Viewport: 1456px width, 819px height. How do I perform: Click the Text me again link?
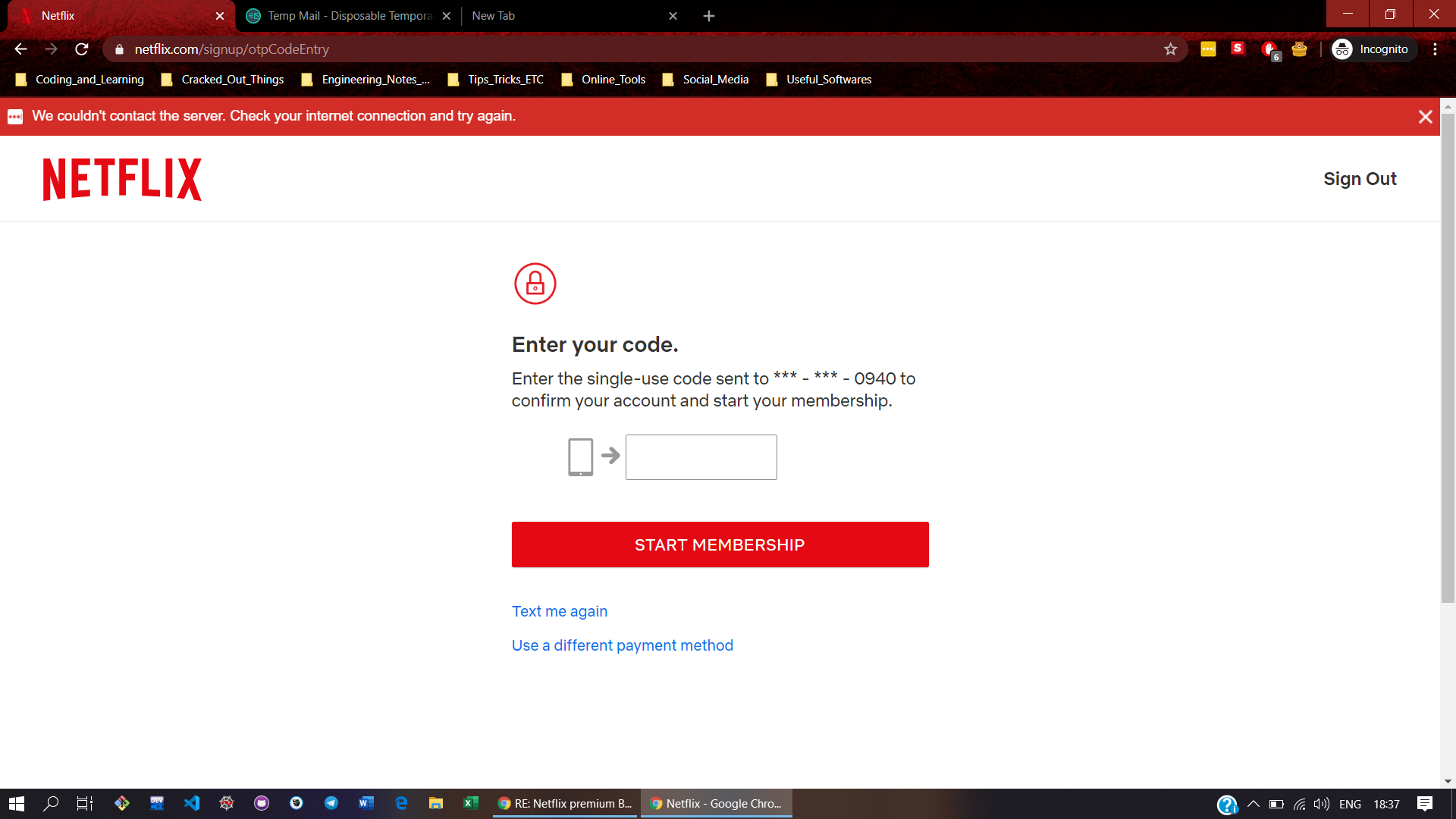tap(559, 611)
